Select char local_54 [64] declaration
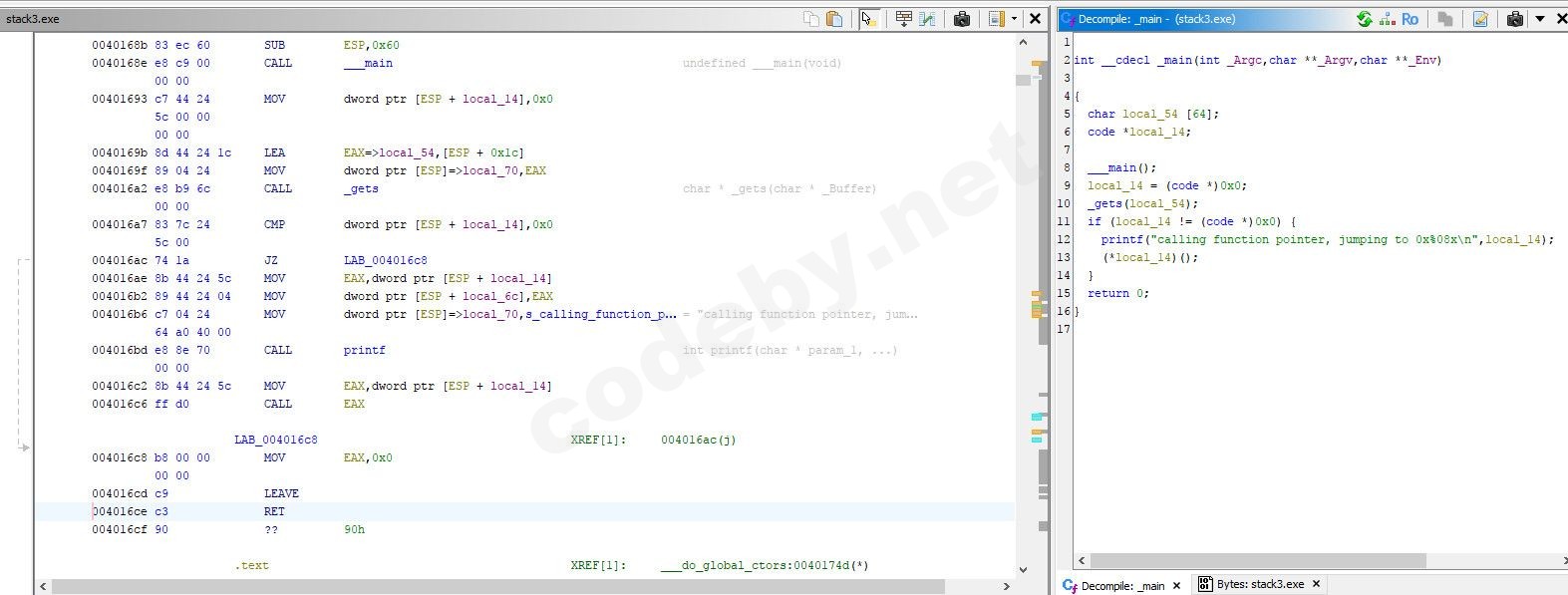Screen dimensions: 1568x595 tap(1152, 114)
